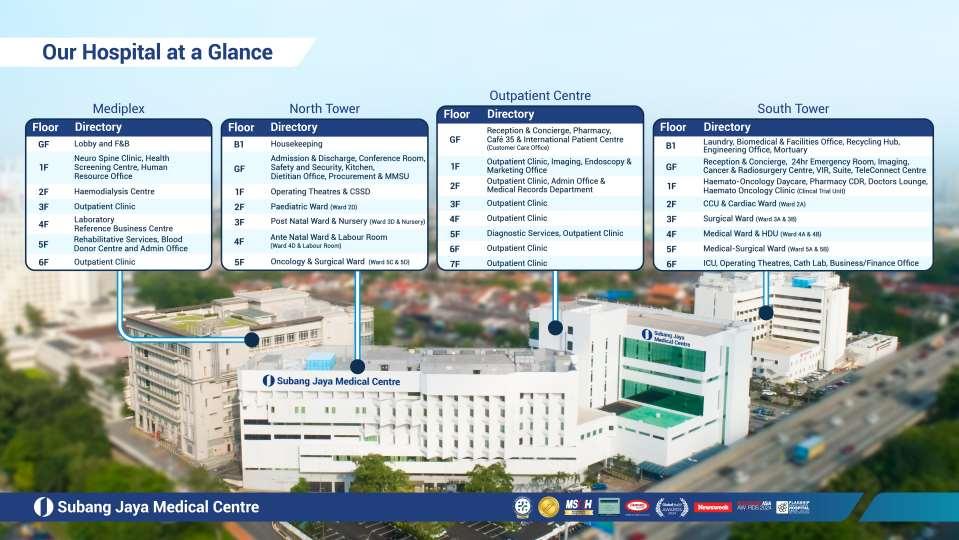Click 'Admission & Discharge, Conference Room' North Tower entry
Image resolution: width=959 pixels, height=540 pixels.
coord(347,167)
